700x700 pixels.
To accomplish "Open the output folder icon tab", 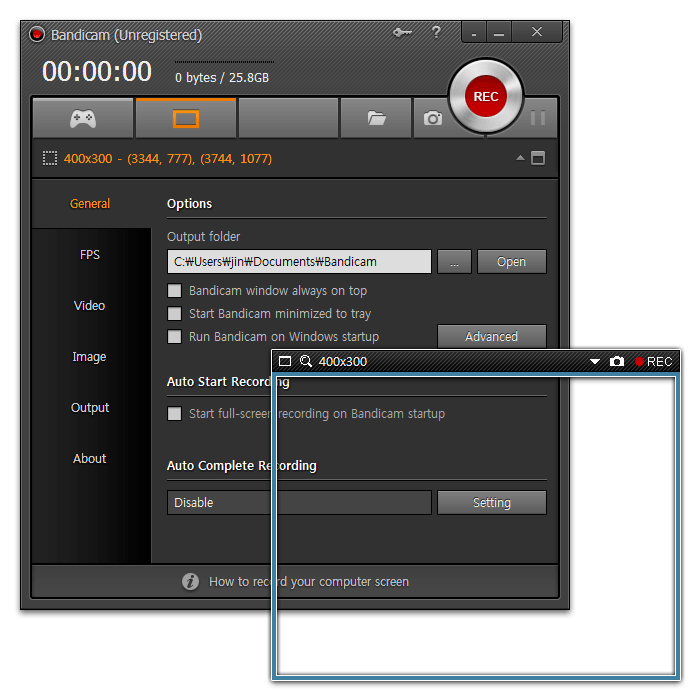I will pos(376,118).
